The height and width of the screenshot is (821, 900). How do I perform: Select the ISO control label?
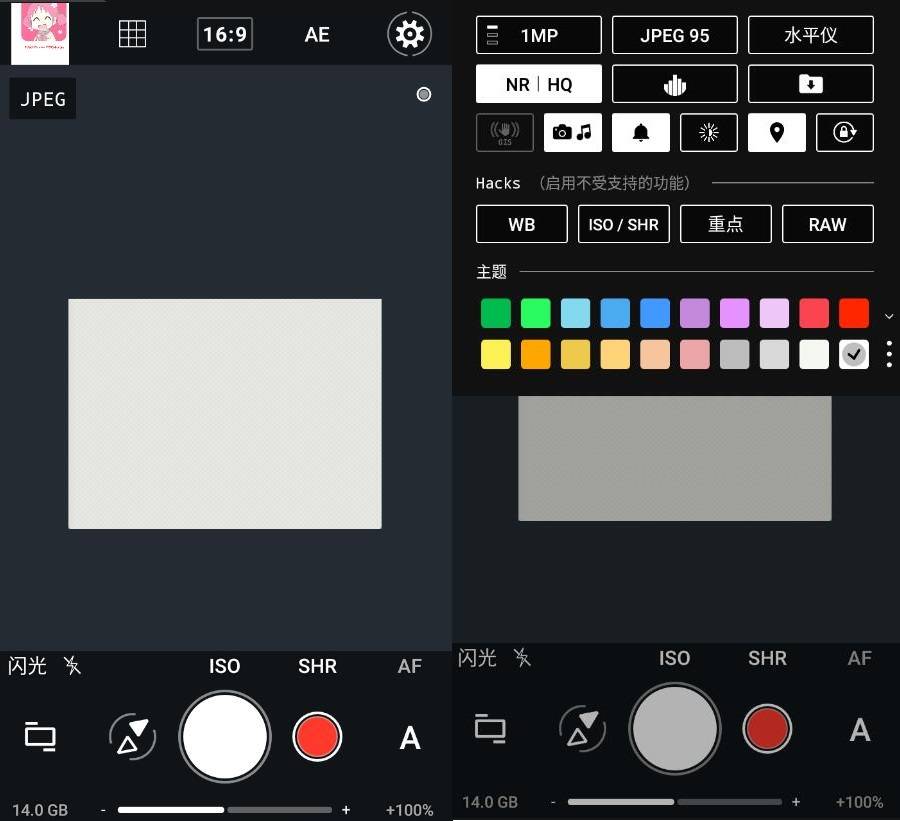click(224, 666)
